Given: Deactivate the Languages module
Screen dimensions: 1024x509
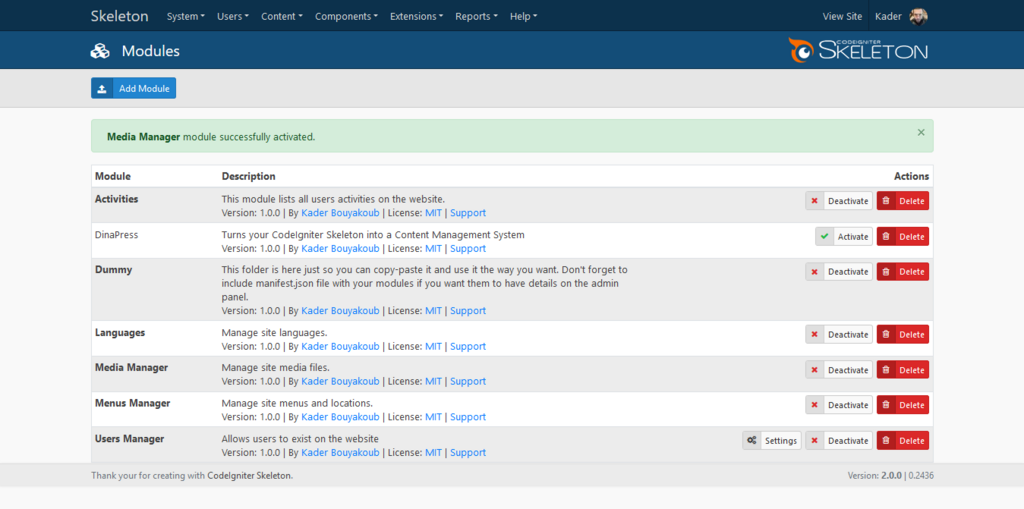Looking at the screenshot, I should point(839,335).
